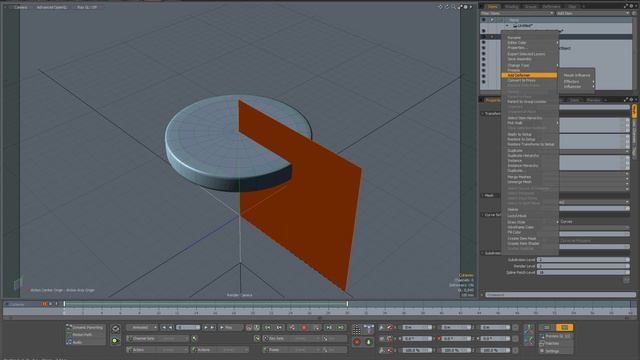640x360 pixels.
Task: Open the Channel Sets dropdown
Action: click(x=157, y=338)
